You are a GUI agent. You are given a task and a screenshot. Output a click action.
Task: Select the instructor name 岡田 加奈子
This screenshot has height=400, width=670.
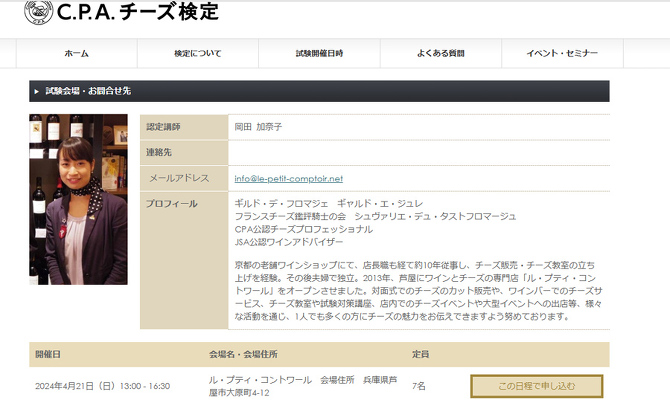[x=258, y=127]
